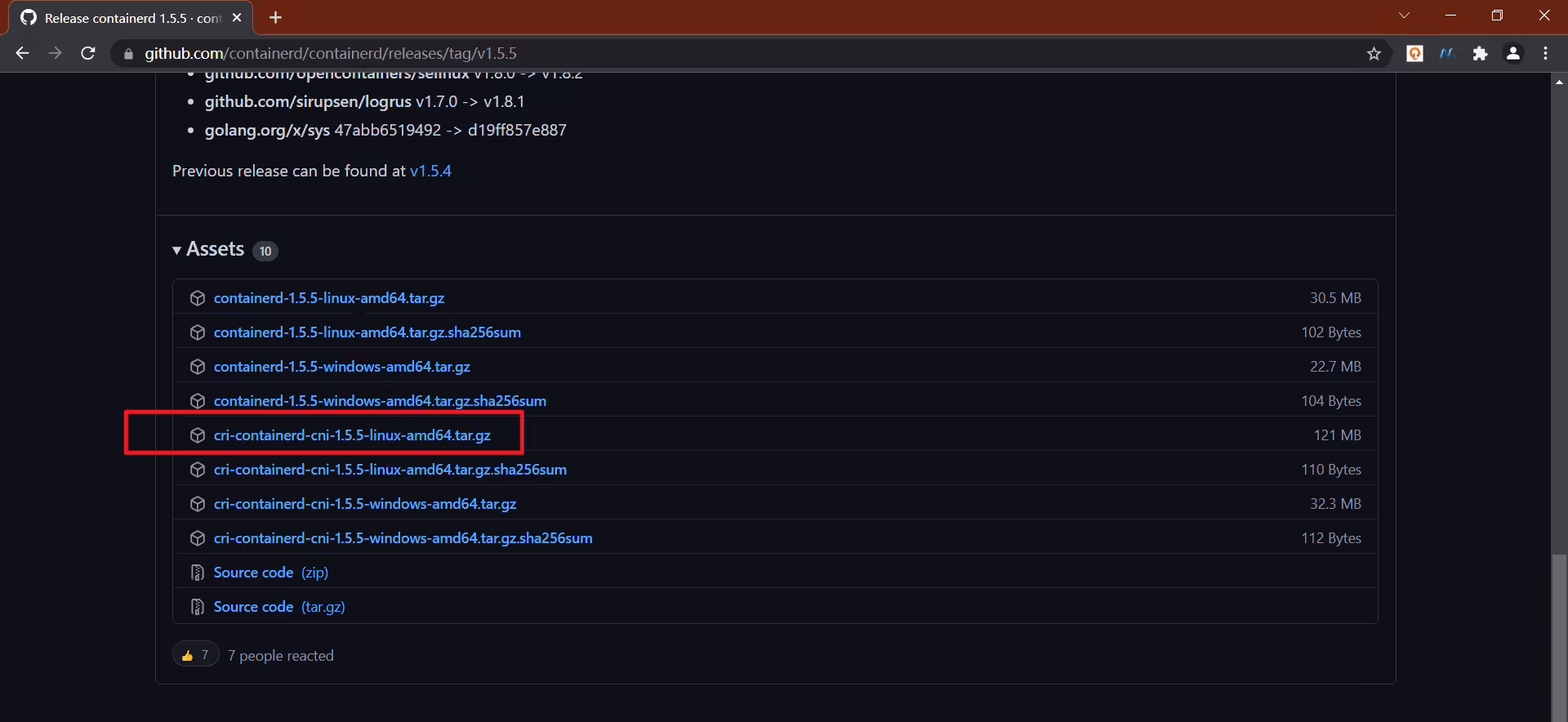The image size is (1568, 722).
Task: Click the package icon beside cri-containerd-cni-1.5.5-linux-amd64.tar.gz
Action: click(197, 435)
